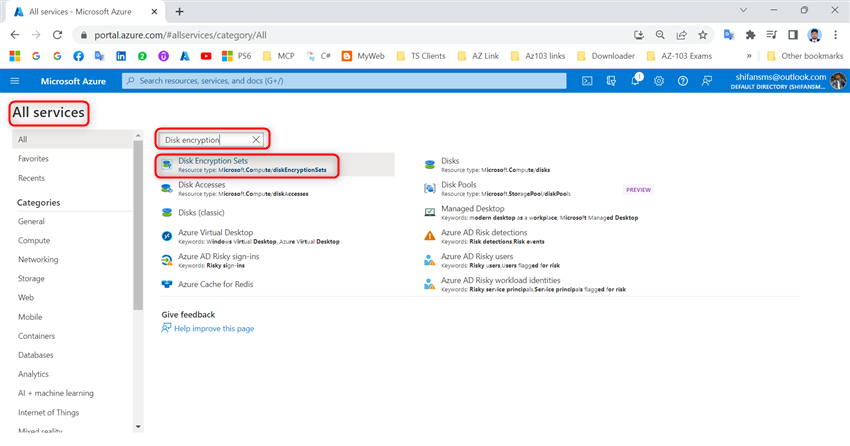Open the Disk Encryption Sets service link
This screenshot has height=446, width=850.
pyautogui.click(x=213, y=161)
